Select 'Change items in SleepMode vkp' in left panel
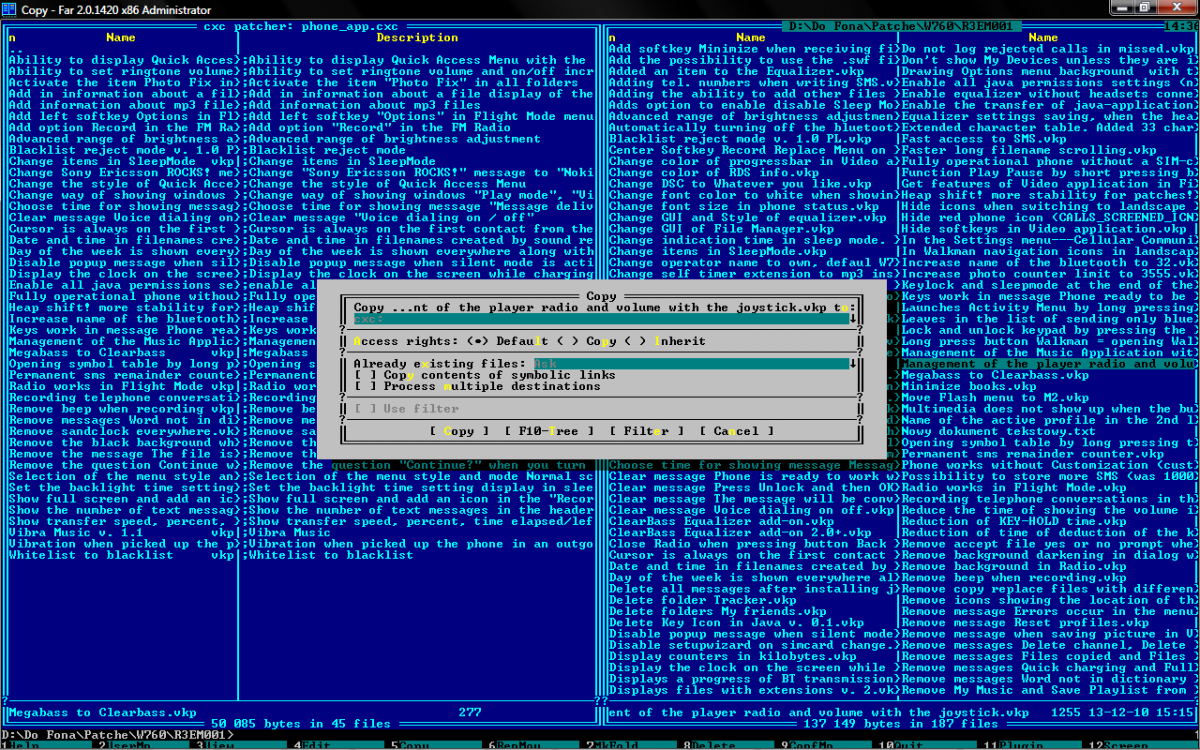 [x=121, y=162]
